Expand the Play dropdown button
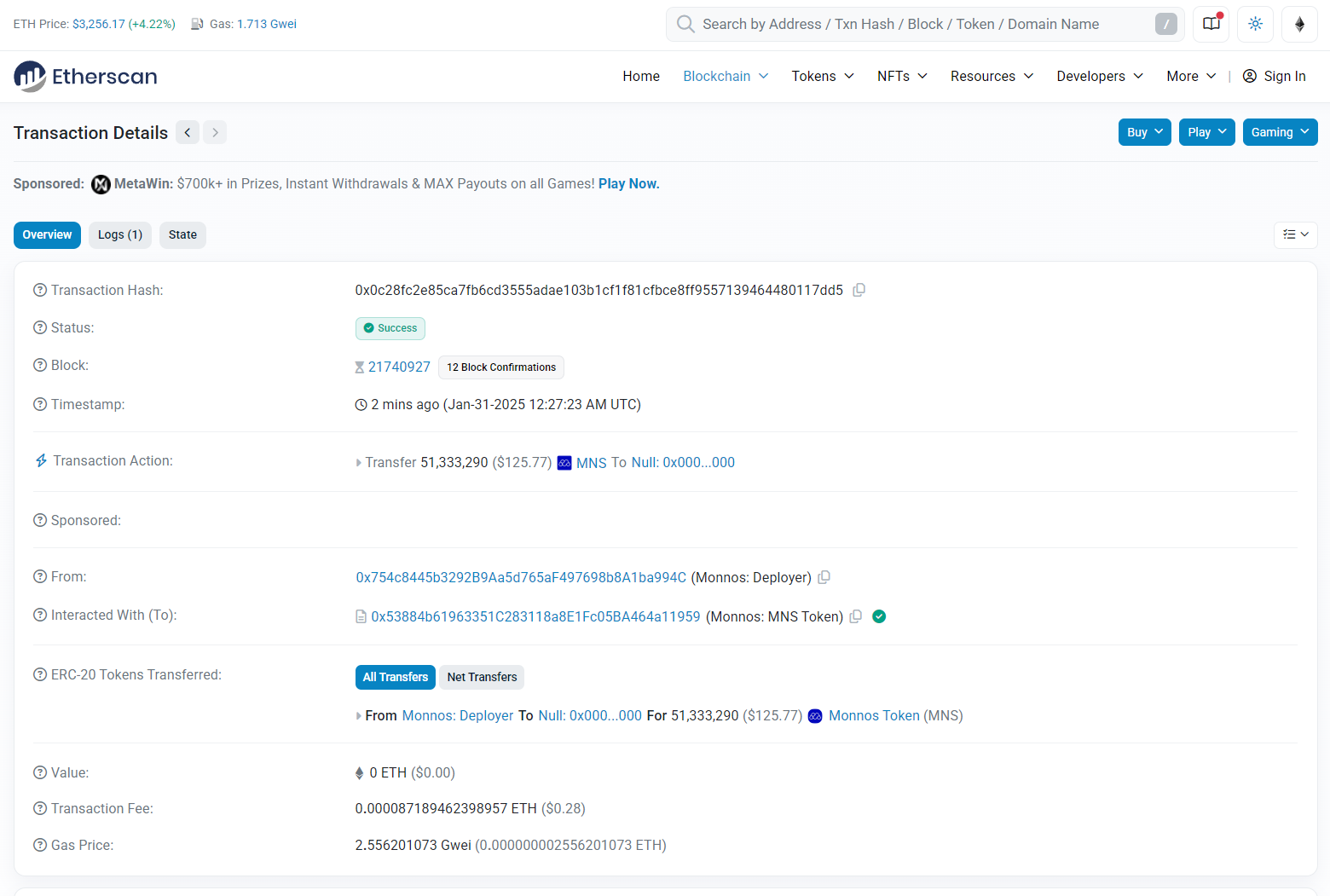The height and width of the screenshot is (896, 1330). (x=1207, y=132)
